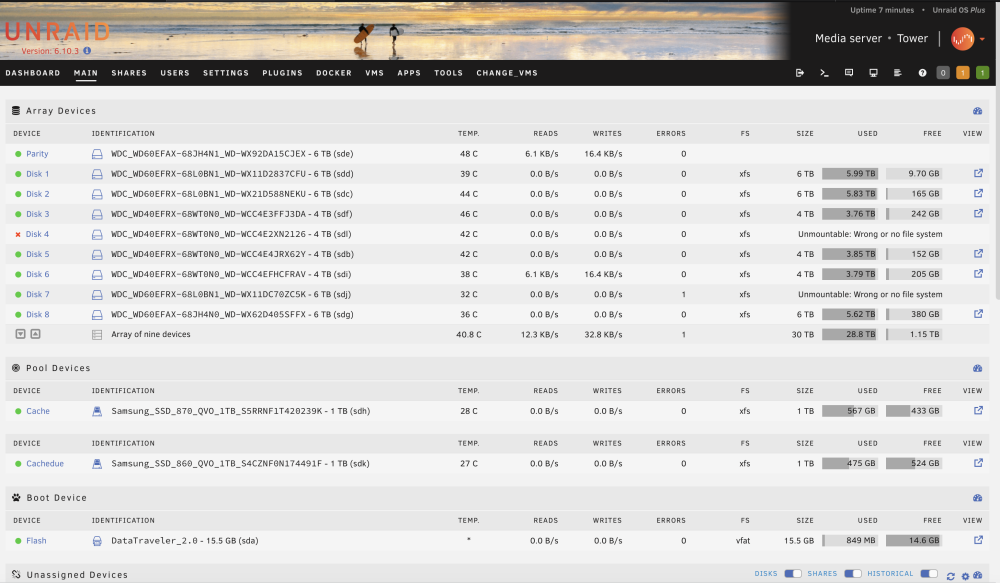Screen dimensions: 1000x583
Task: Open the Shares tab
Action: click(x=129, y=73)
